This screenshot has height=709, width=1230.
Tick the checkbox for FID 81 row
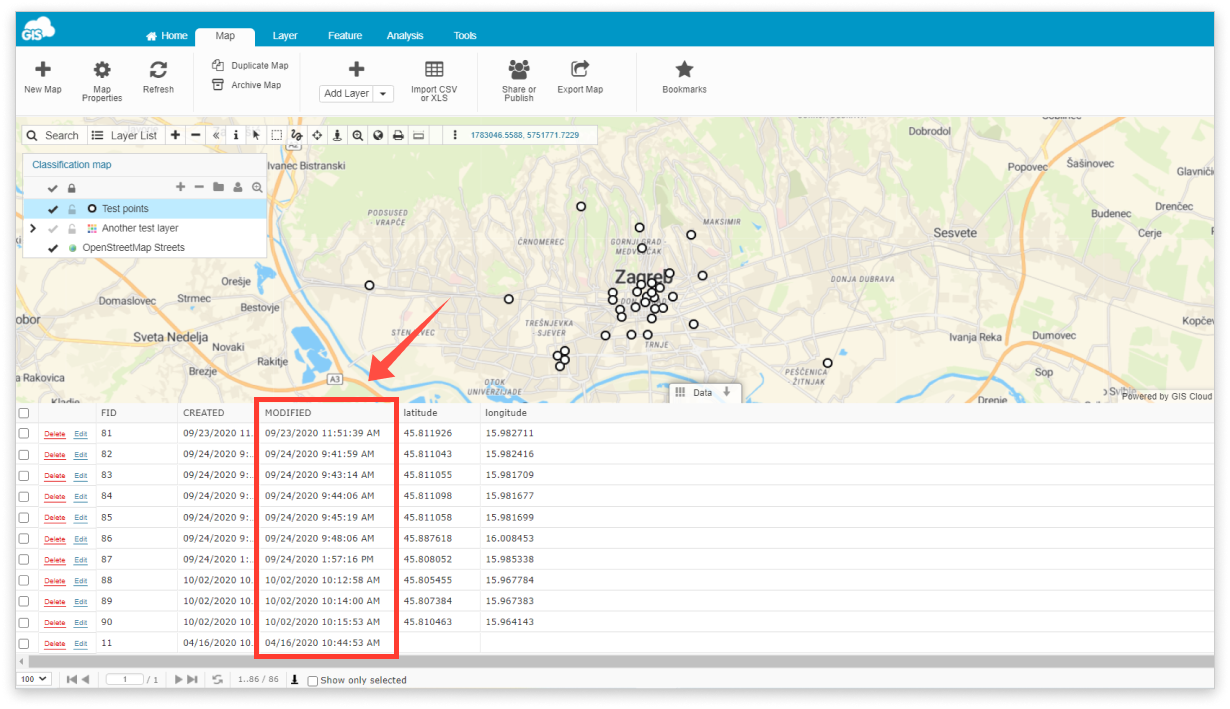click(24, 433)
